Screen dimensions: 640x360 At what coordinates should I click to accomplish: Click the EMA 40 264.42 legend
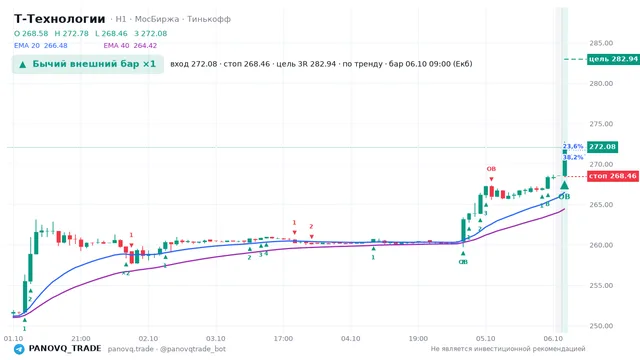click(x=130, y=46)
